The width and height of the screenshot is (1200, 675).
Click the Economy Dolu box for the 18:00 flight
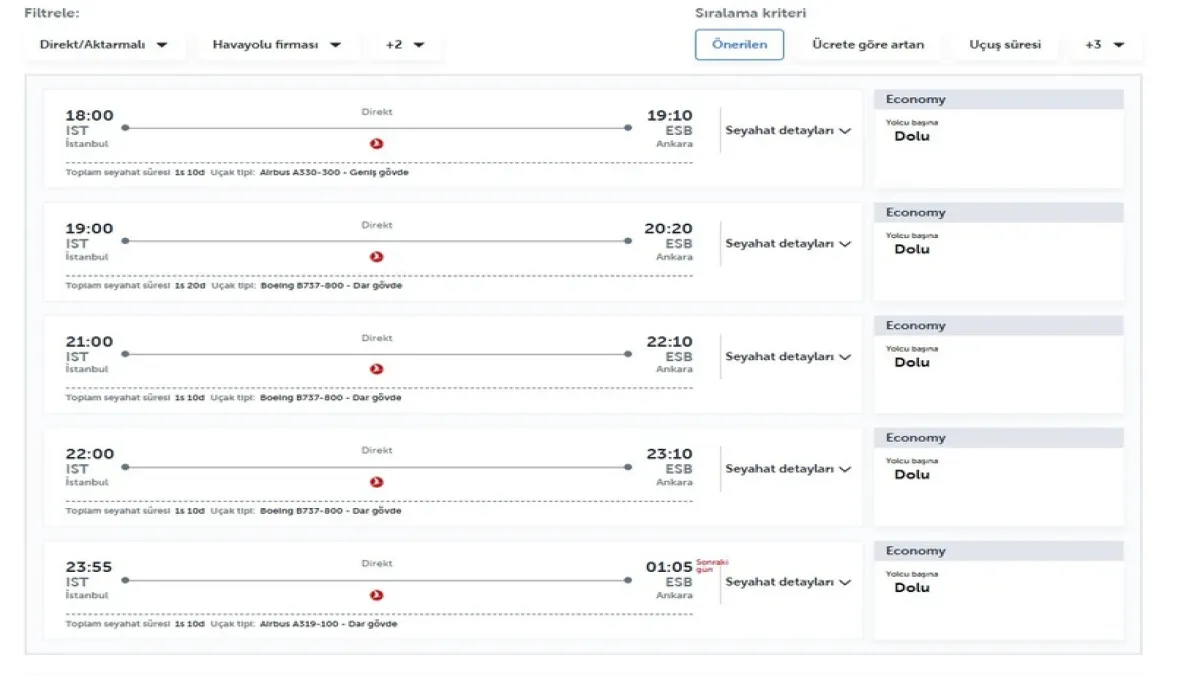pos(998,140)
